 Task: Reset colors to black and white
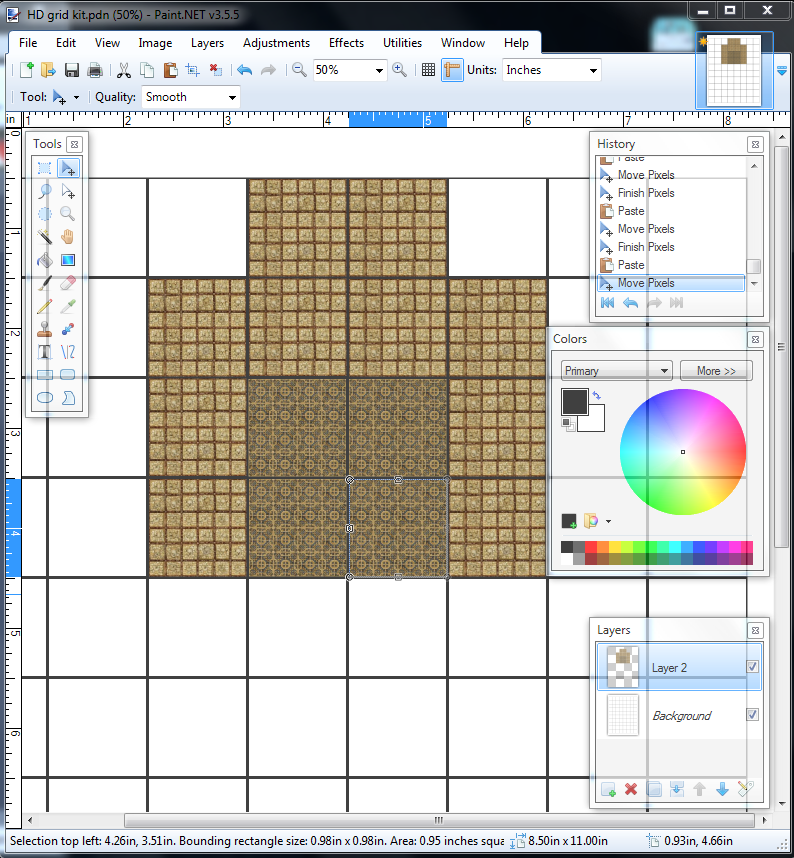tap(569, 425)
